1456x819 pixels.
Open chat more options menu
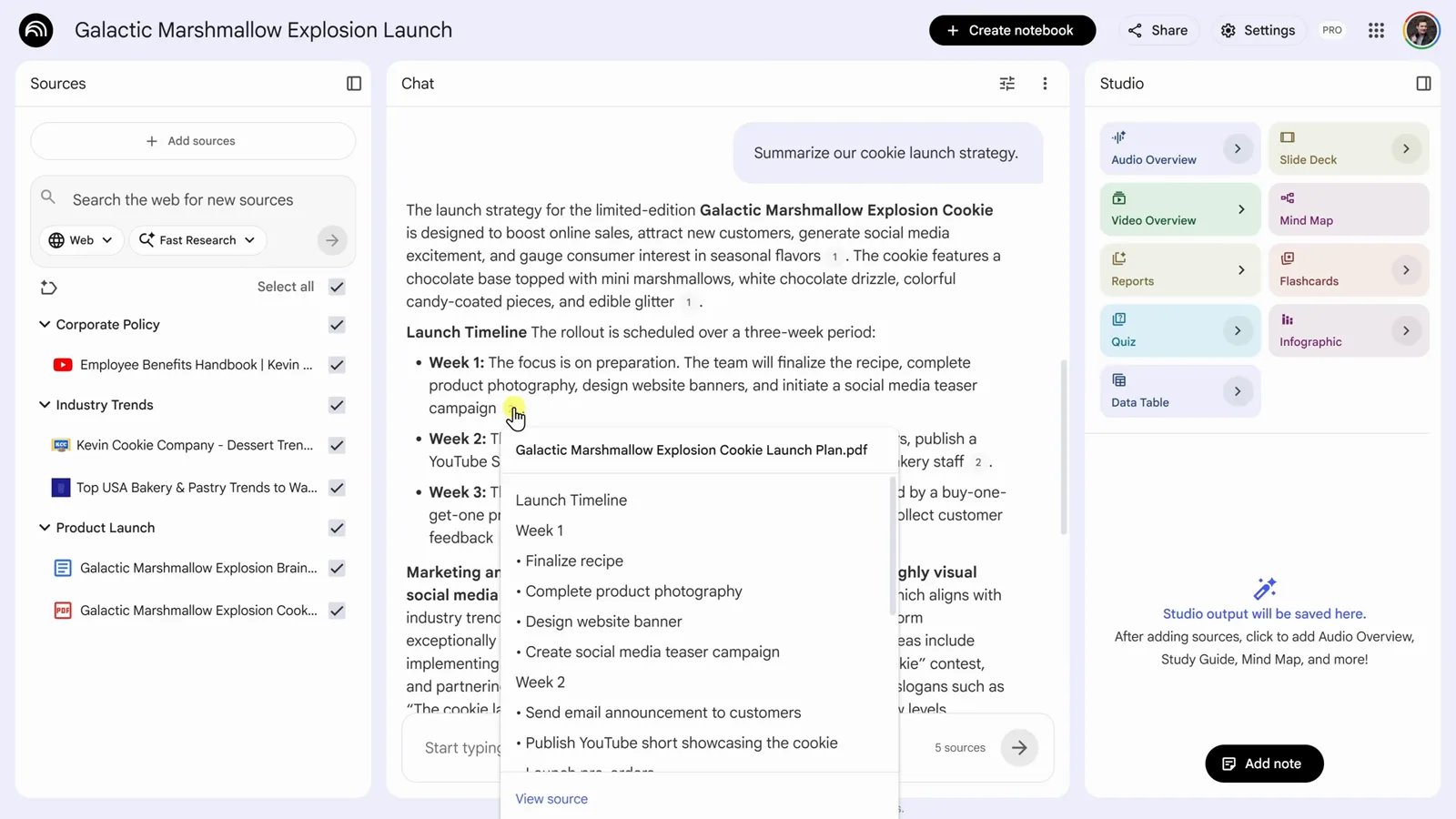click(x=1045, y=84)
